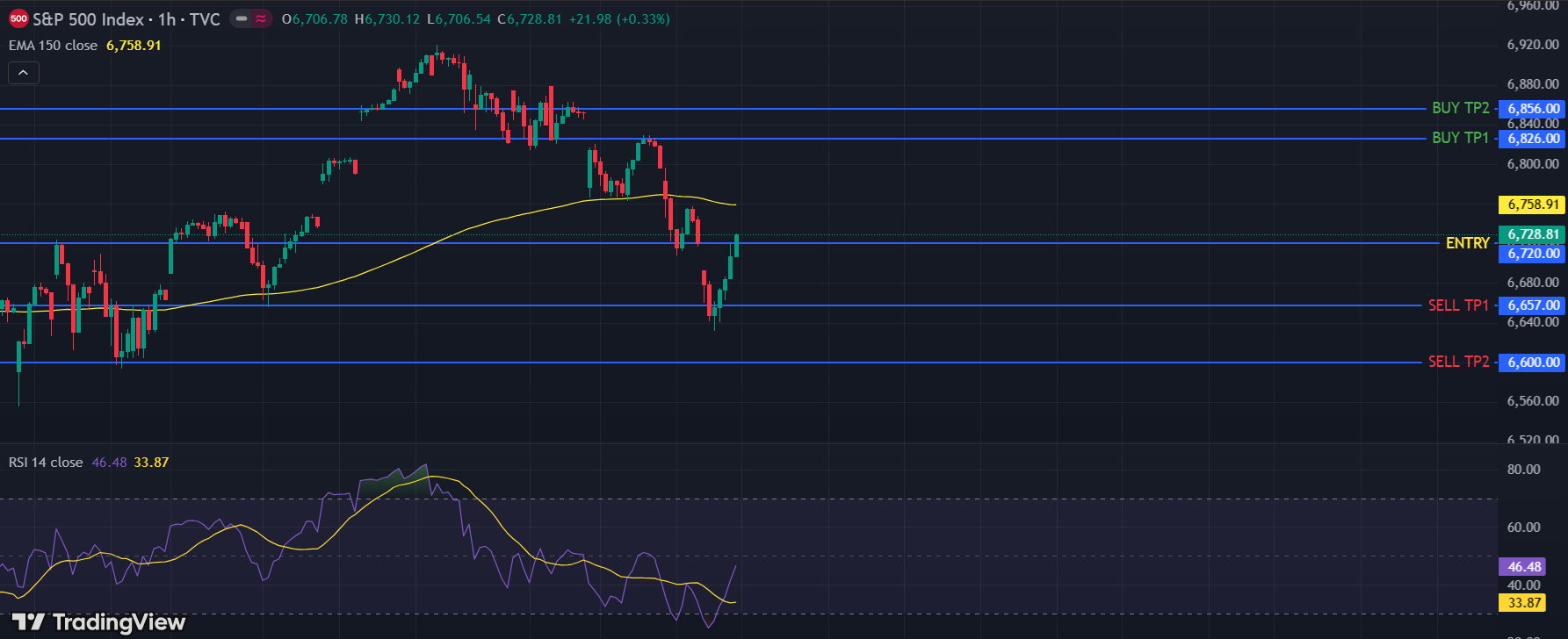Viewport: 1568px width, 639px height.
Task: Click the TradingView logo in bottom-left corner
Action: [99, 622]
